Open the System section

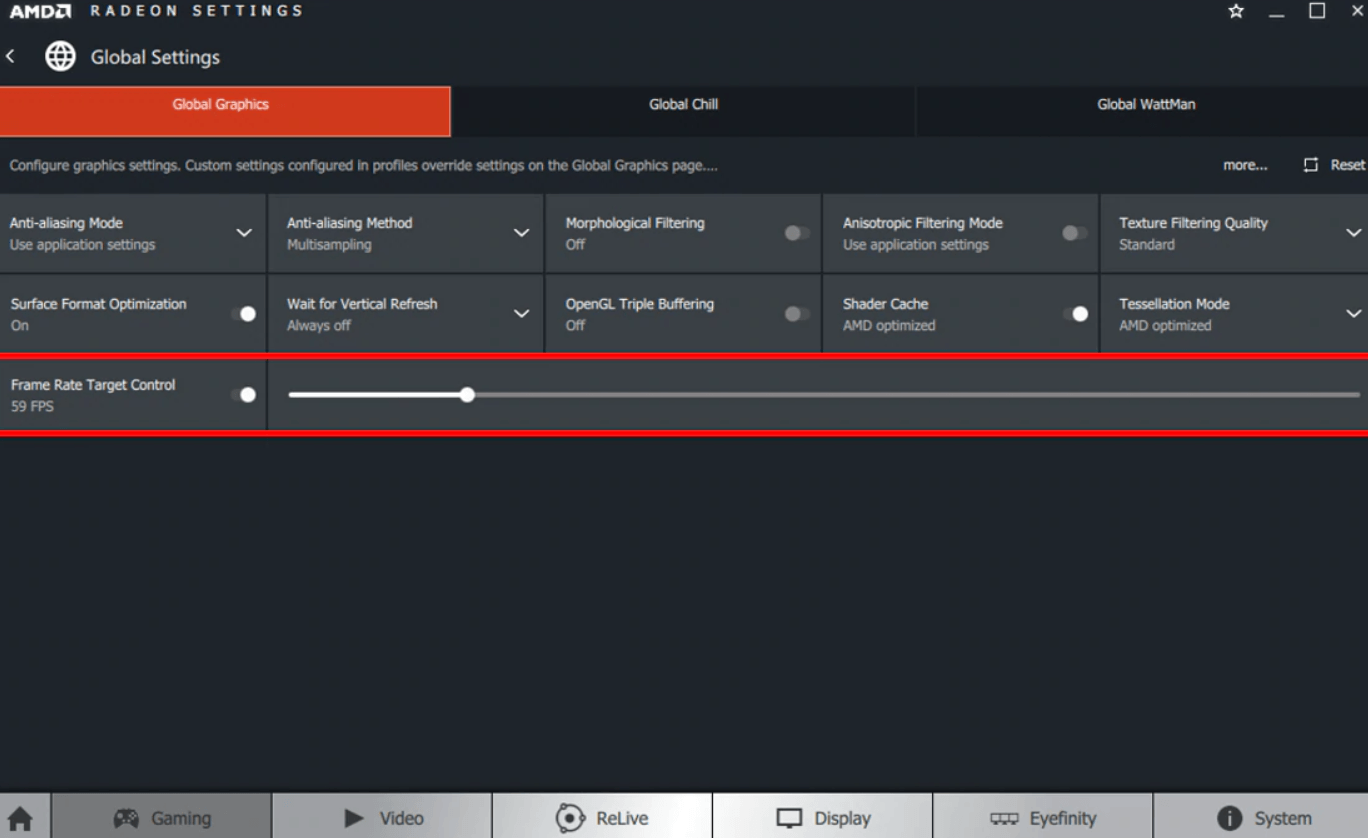pyautogui.click(x=1261, y=816)
